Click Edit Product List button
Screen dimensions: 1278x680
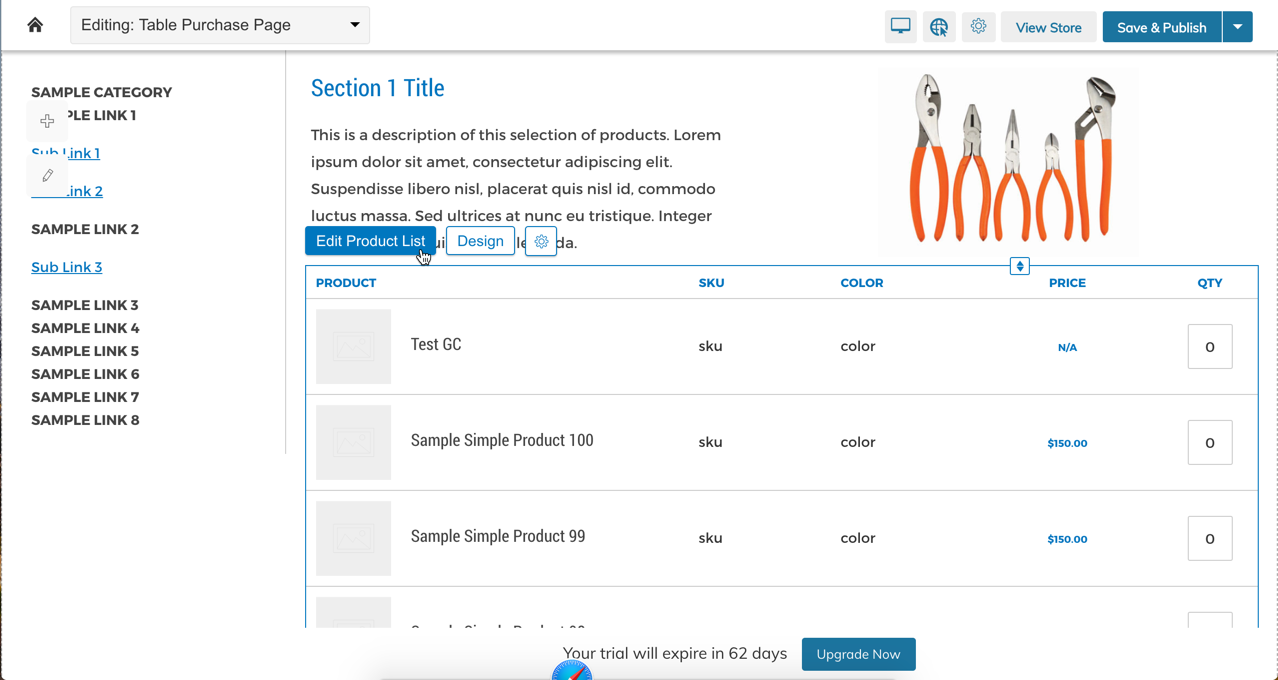(x=370, y=241)
